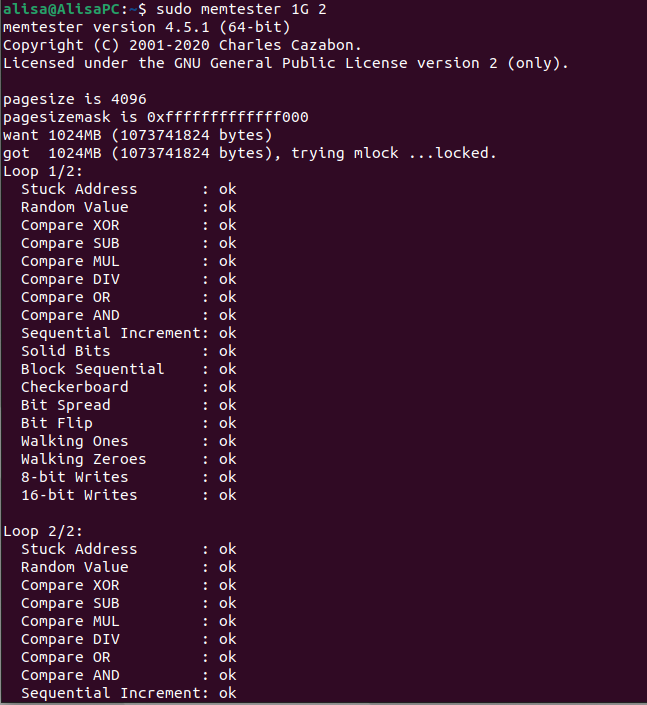This screenshot has width=647, height=705.
Task: Click the last 'Sequential Increment' line
Action: pyautogui.click(x=129, y=693)
